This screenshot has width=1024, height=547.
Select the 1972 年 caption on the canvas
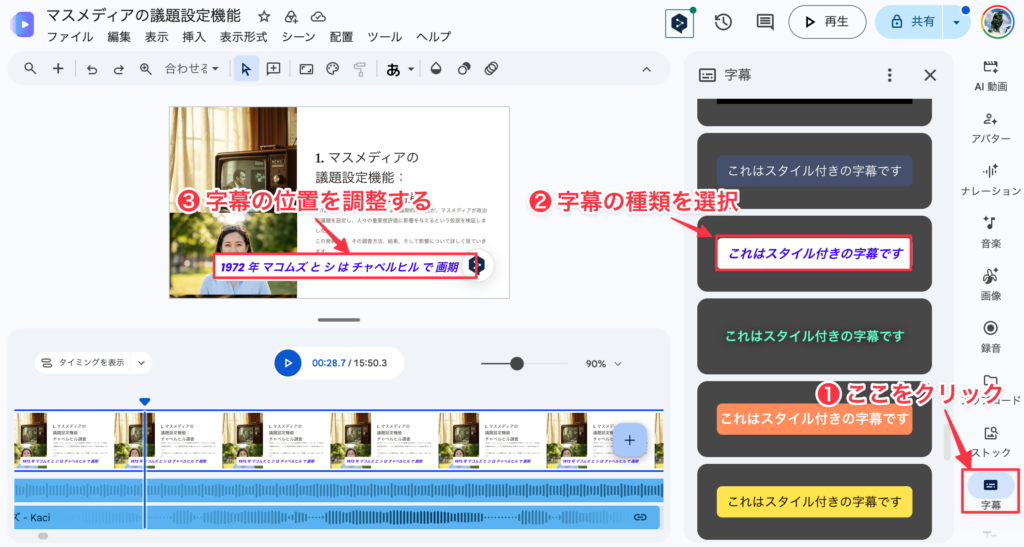340,267
